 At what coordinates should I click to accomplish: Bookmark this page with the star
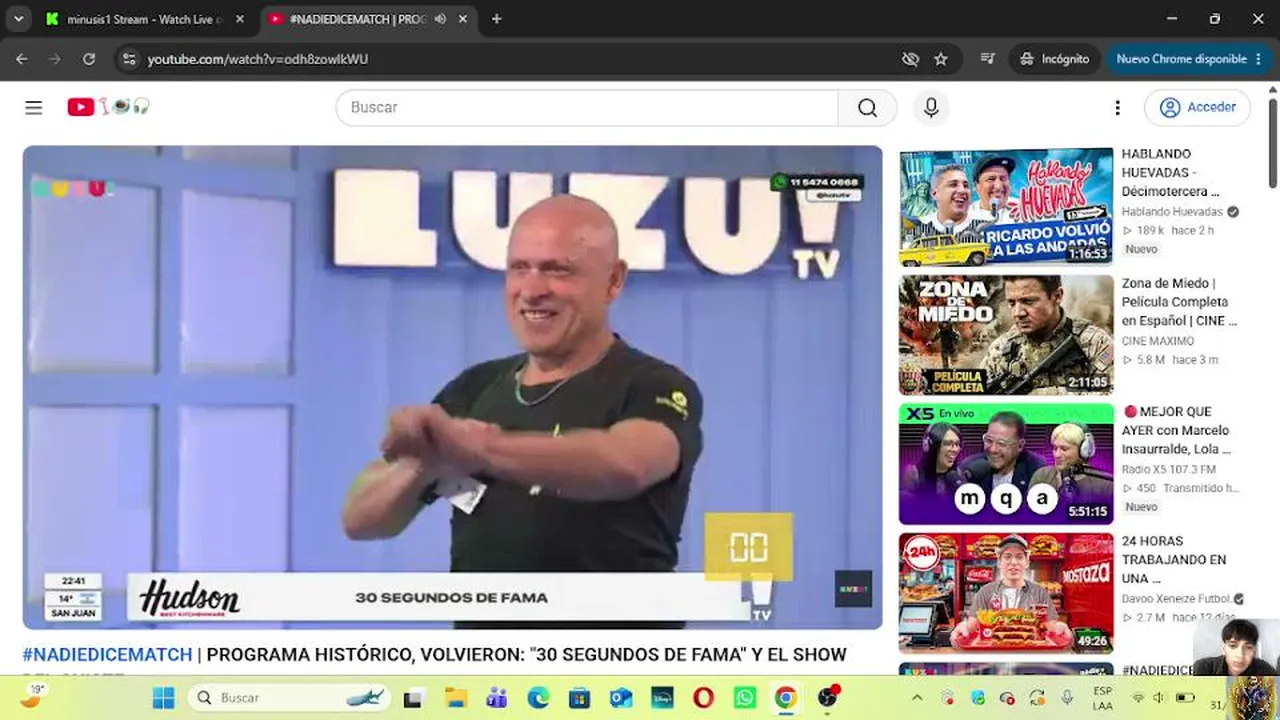tap(941, 59)
